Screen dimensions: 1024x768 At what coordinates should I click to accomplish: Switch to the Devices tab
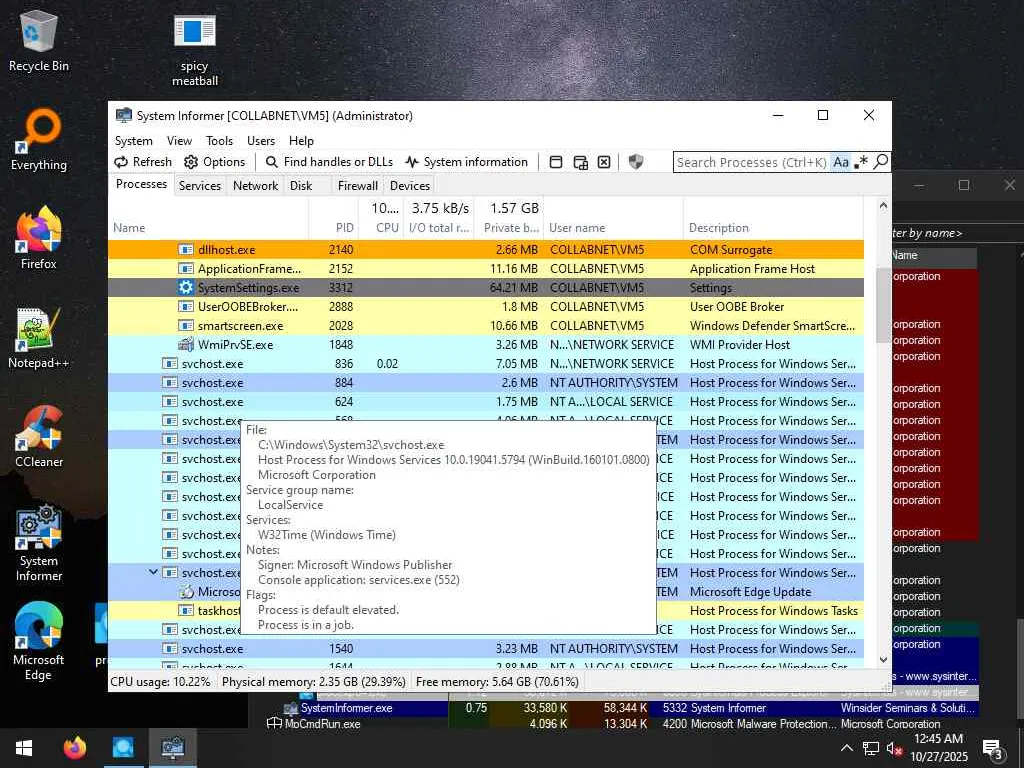tap(409, 185)
